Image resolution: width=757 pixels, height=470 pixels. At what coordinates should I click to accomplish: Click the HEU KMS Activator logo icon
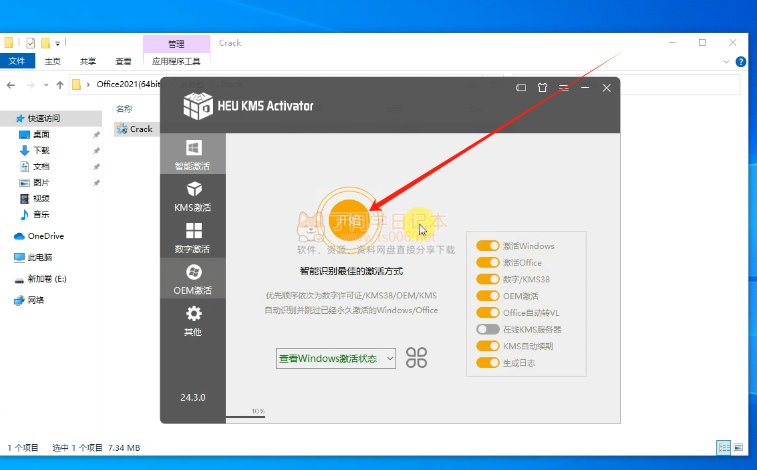197,106
